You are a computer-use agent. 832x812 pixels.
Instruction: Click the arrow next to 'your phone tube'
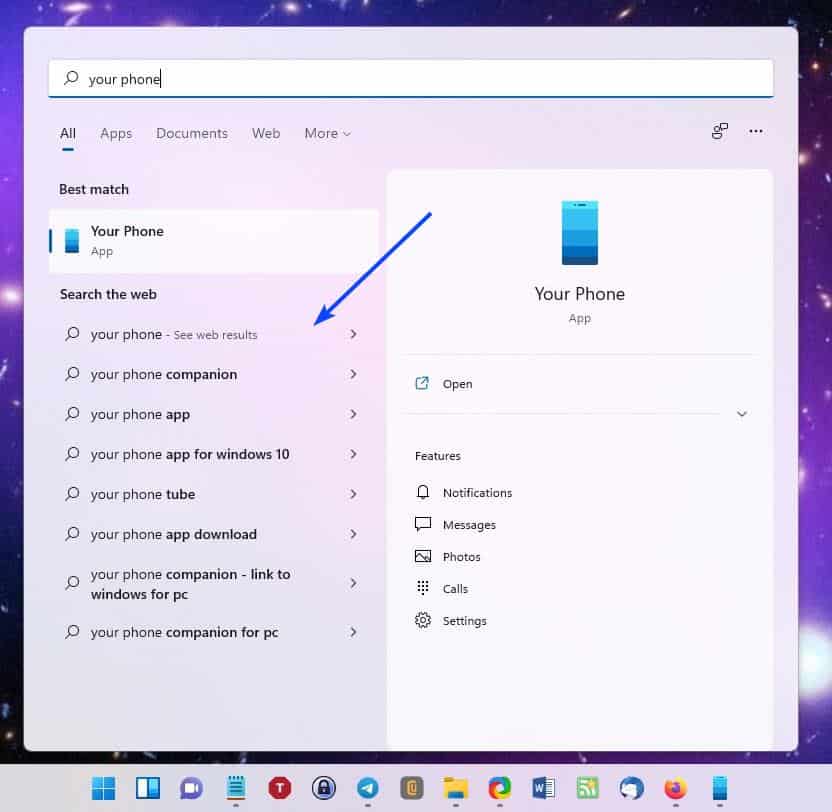[353, 494]
